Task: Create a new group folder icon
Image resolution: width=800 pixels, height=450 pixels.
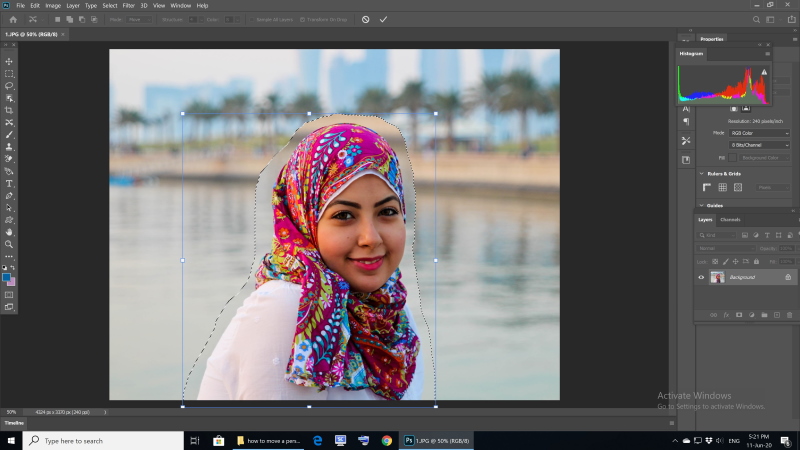Action: (x=764, y=315)
